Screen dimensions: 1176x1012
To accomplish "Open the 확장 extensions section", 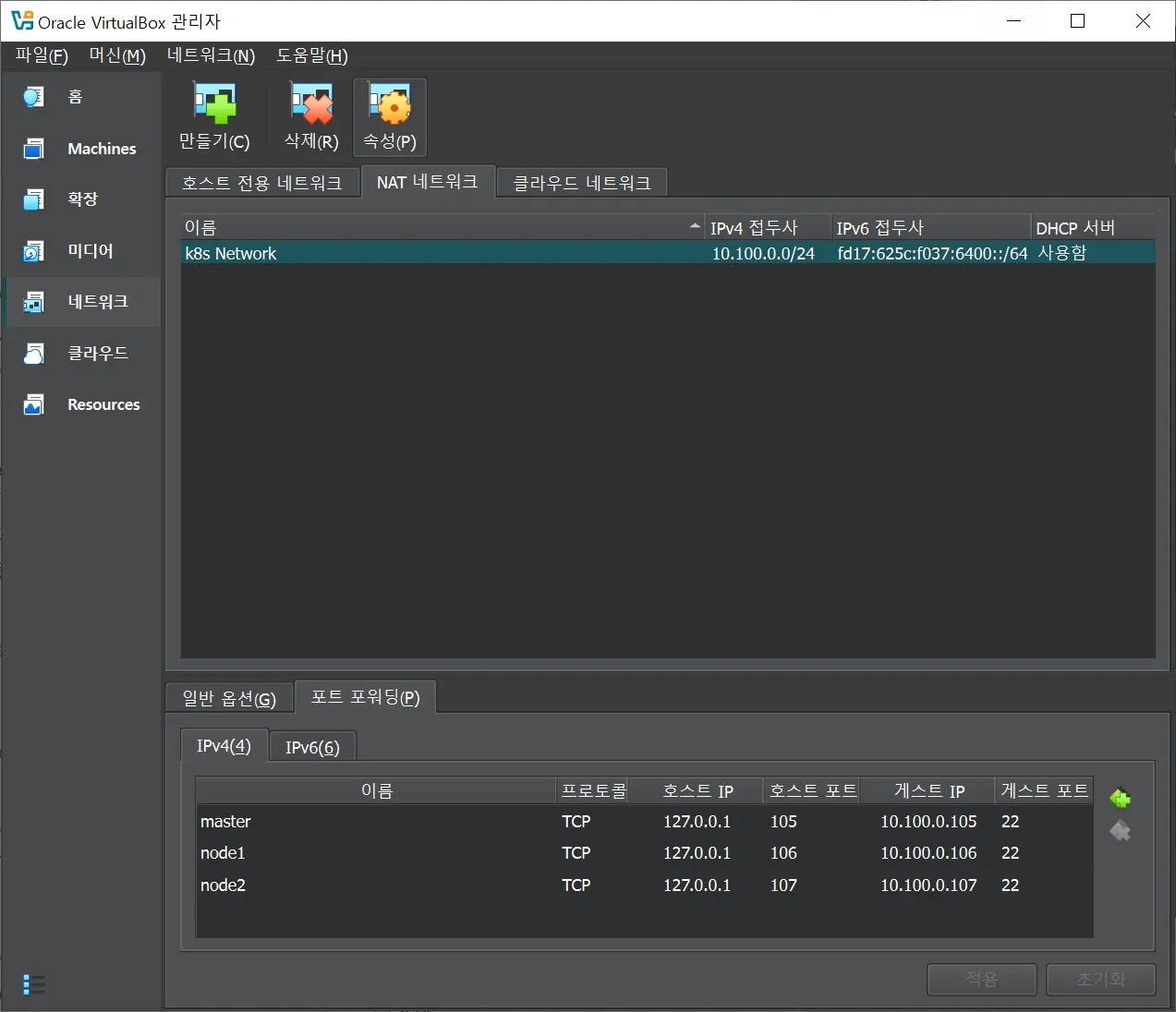I will pyautogui.click(x=81, y=199).
